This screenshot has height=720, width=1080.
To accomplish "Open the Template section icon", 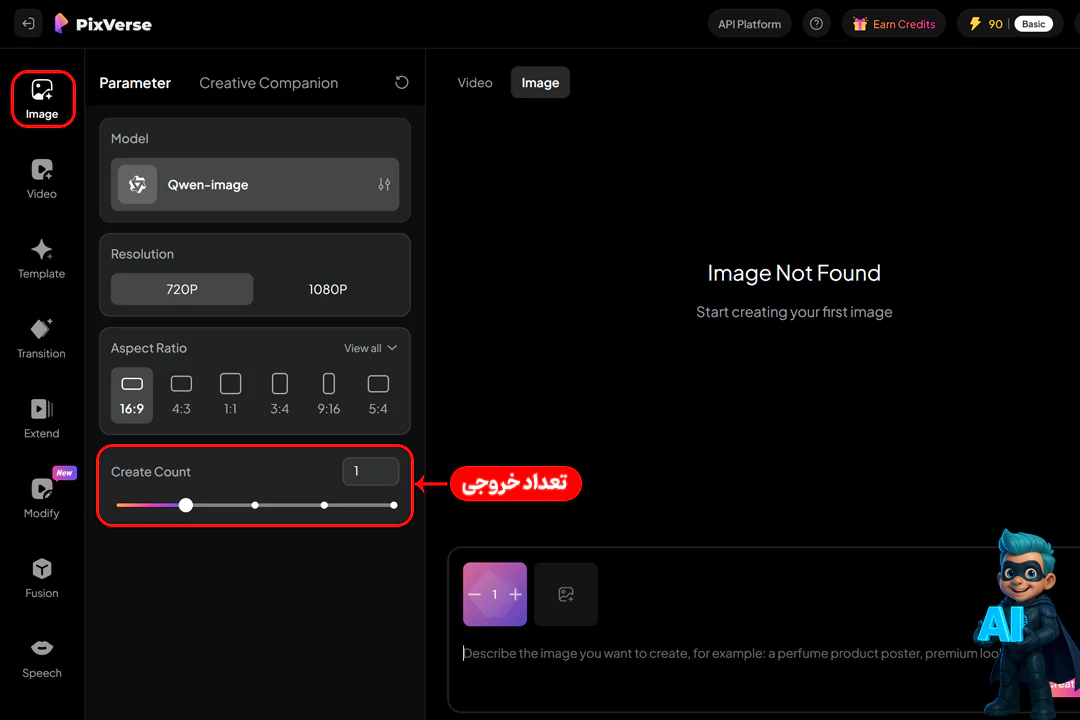I will pos(41,258).
